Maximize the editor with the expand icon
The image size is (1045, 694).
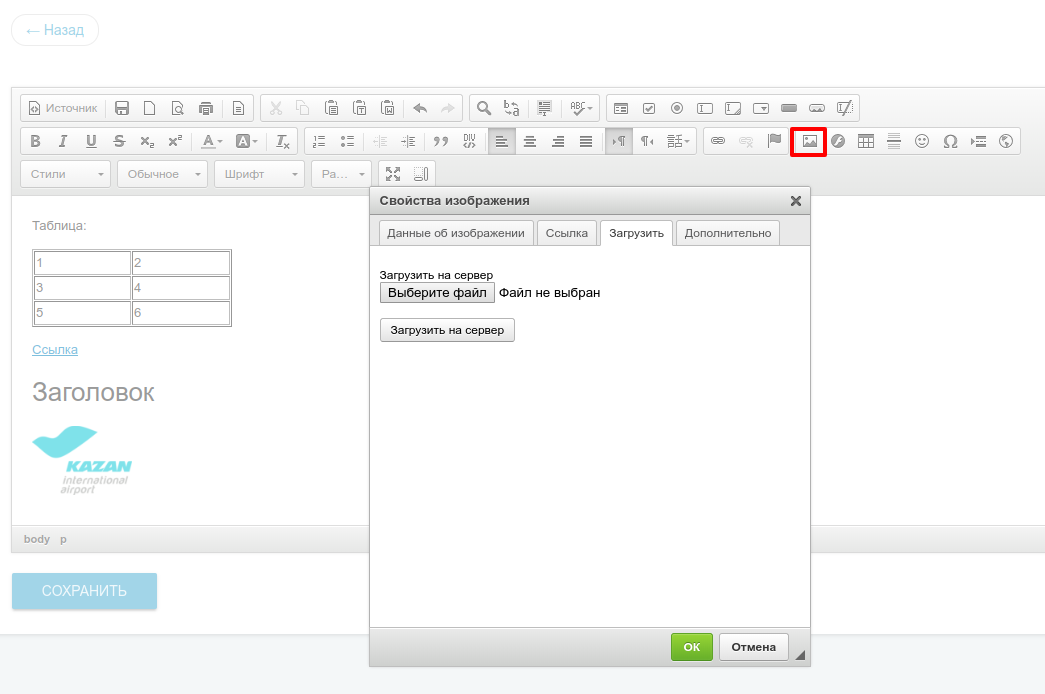[393, 174]
